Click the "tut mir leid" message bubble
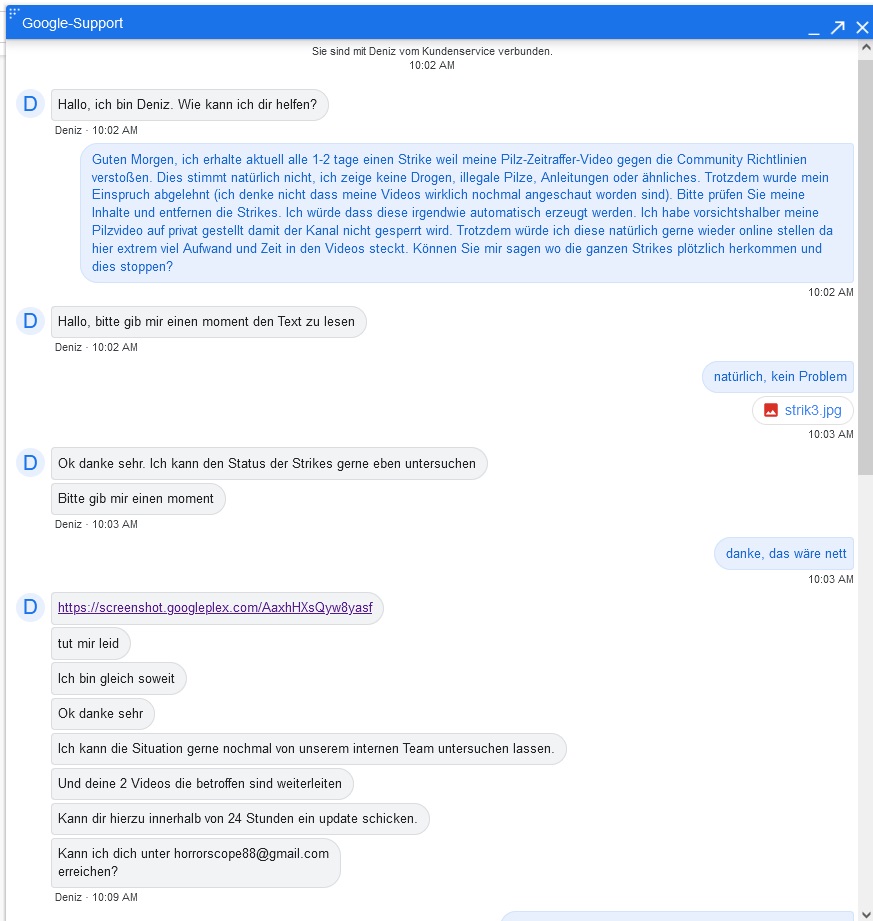Viewport: 873px width, 921px height. point(90,643)
